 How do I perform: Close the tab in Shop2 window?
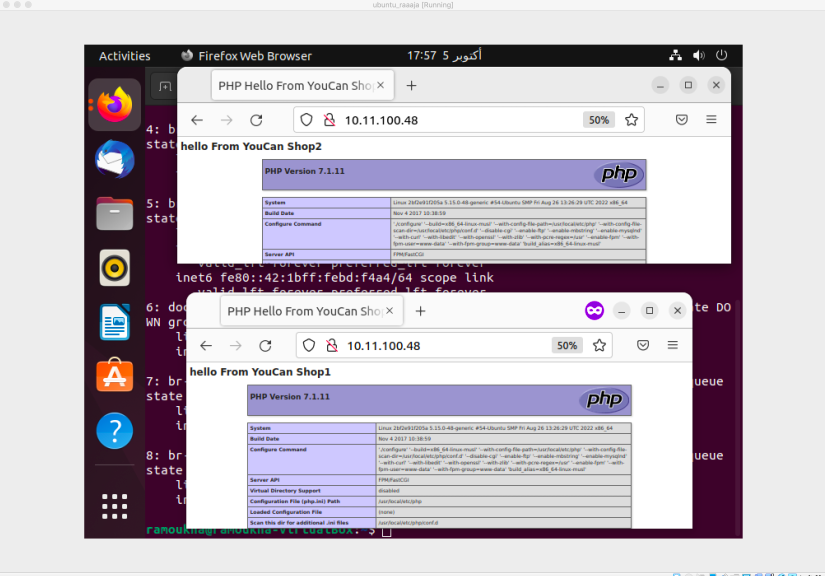380,85
